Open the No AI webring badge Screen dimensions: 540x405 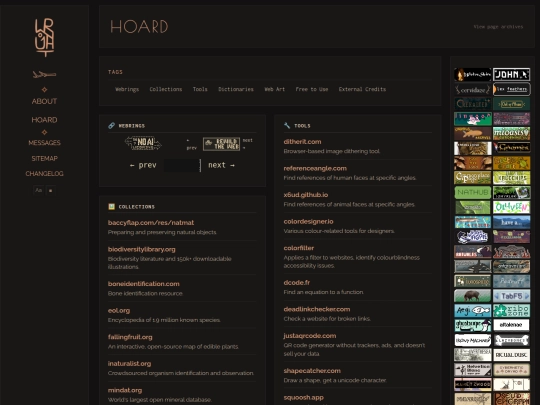pyautogui.click(x=143, y=143)
